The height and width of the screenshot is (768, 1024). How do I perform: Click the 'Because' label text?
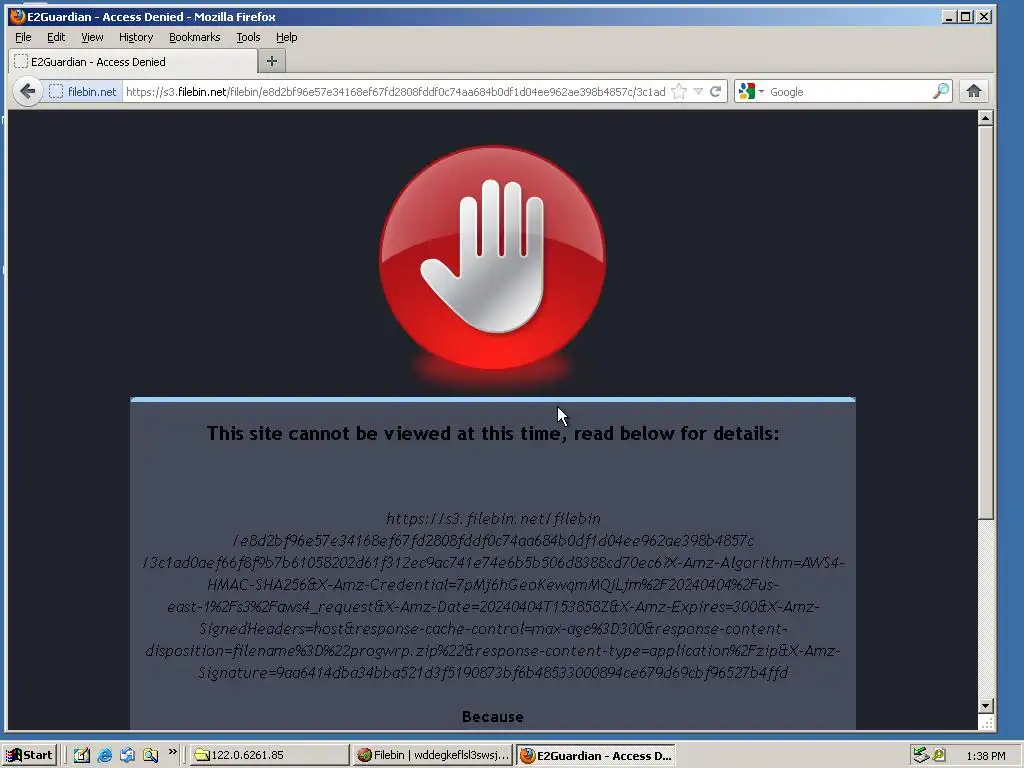[492, 716]
